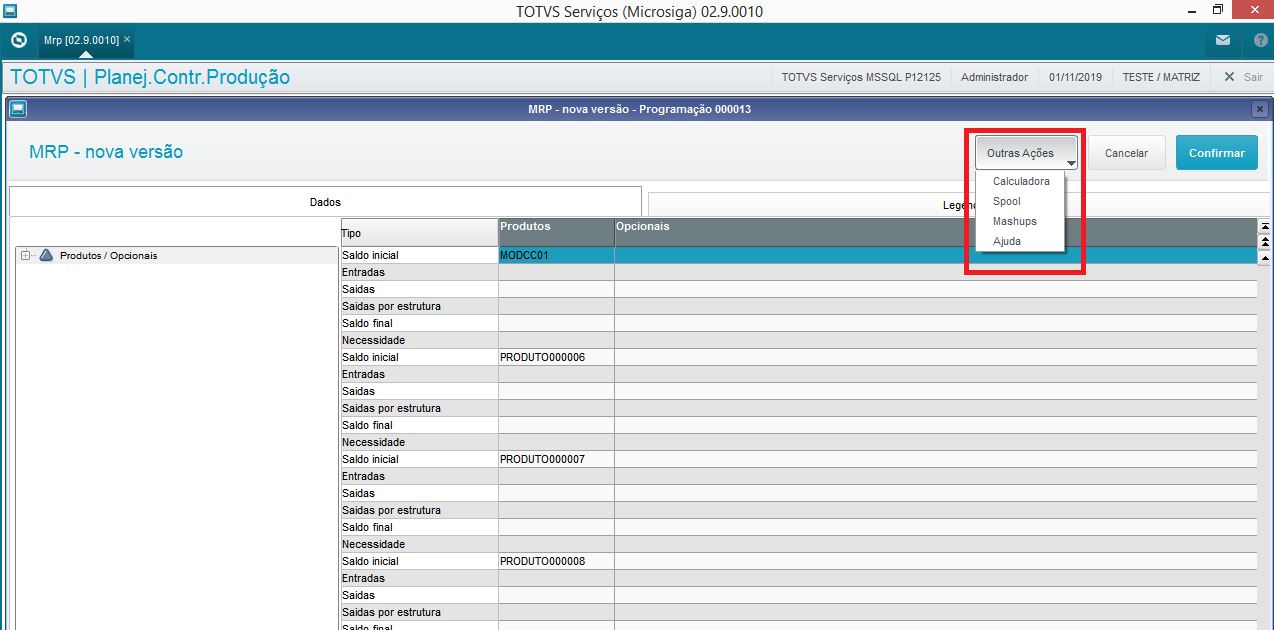Select the PRODUTO000008 cell

tap(556, 561)
